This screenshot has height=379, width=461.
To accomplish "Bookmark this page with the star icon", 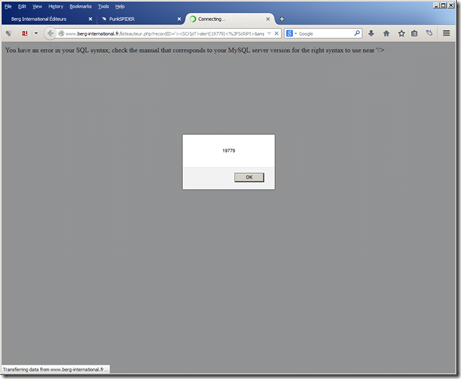I will coord(401,33).
